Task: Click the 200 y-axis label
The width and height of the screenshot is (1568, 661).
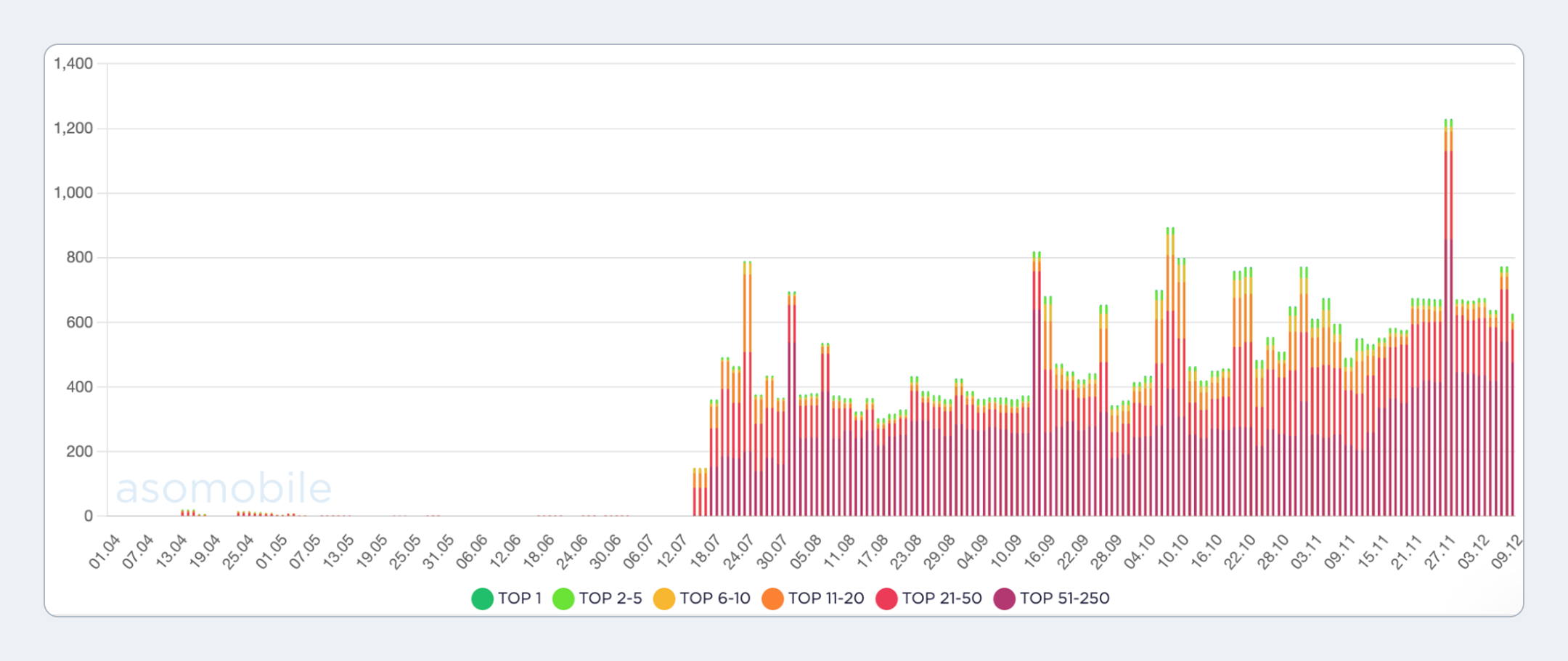Action: [80, 451]
